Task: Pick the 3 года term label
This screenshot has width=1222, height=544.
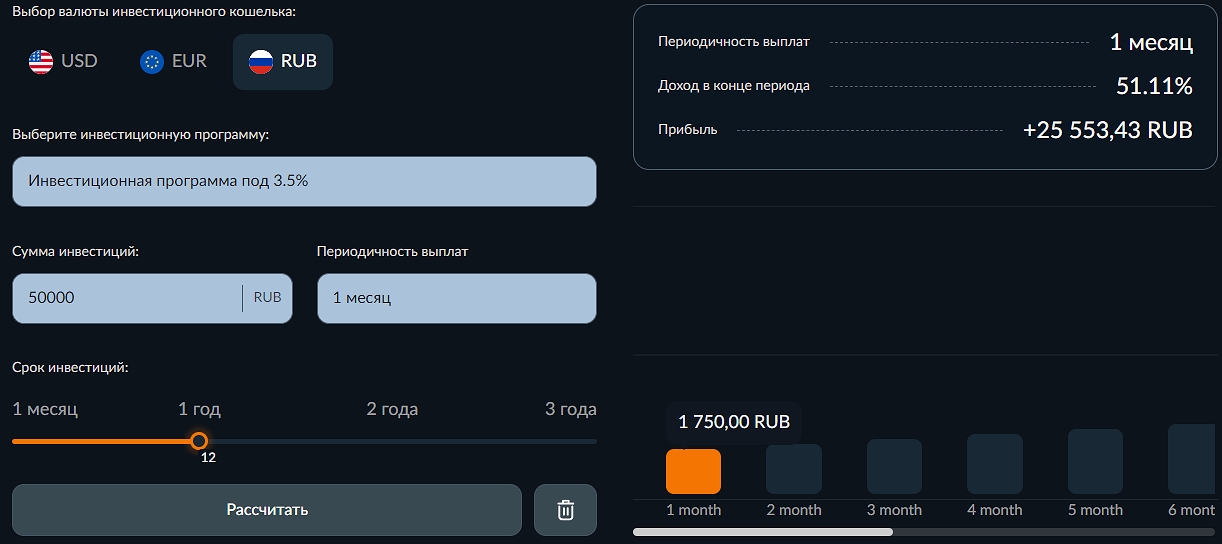Action: (570, 409)
